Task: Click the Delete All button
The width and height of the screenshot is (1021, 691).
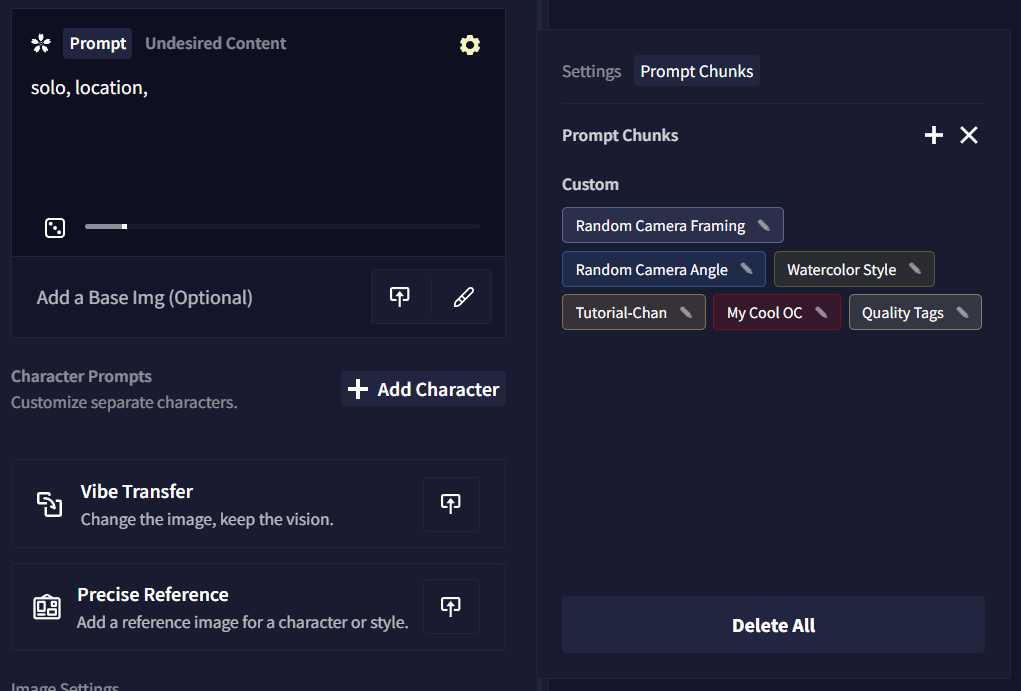Action: click(773, 625)
